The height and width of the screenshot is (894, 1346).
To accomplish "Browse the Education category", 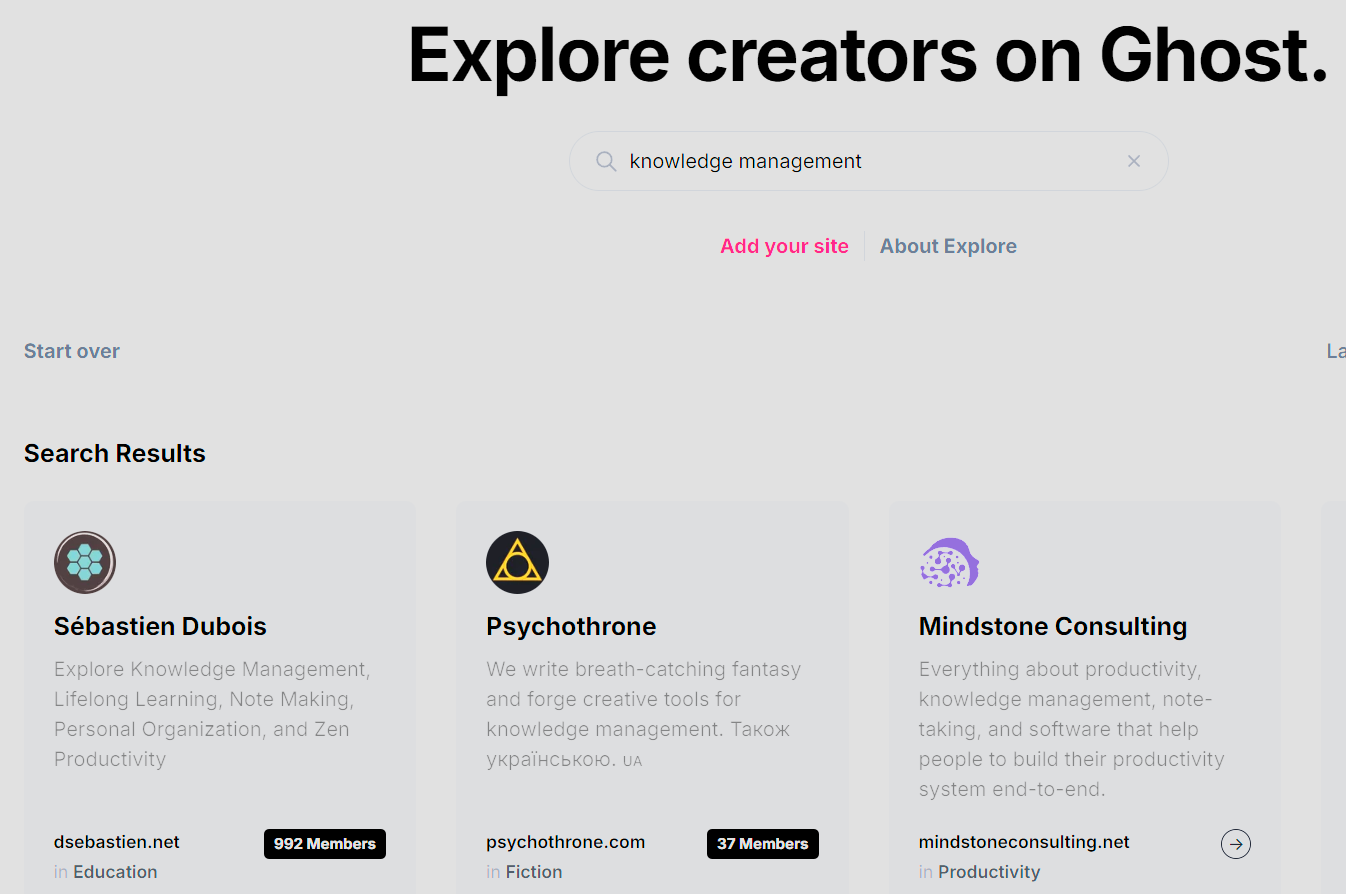I will click(115, 871).
